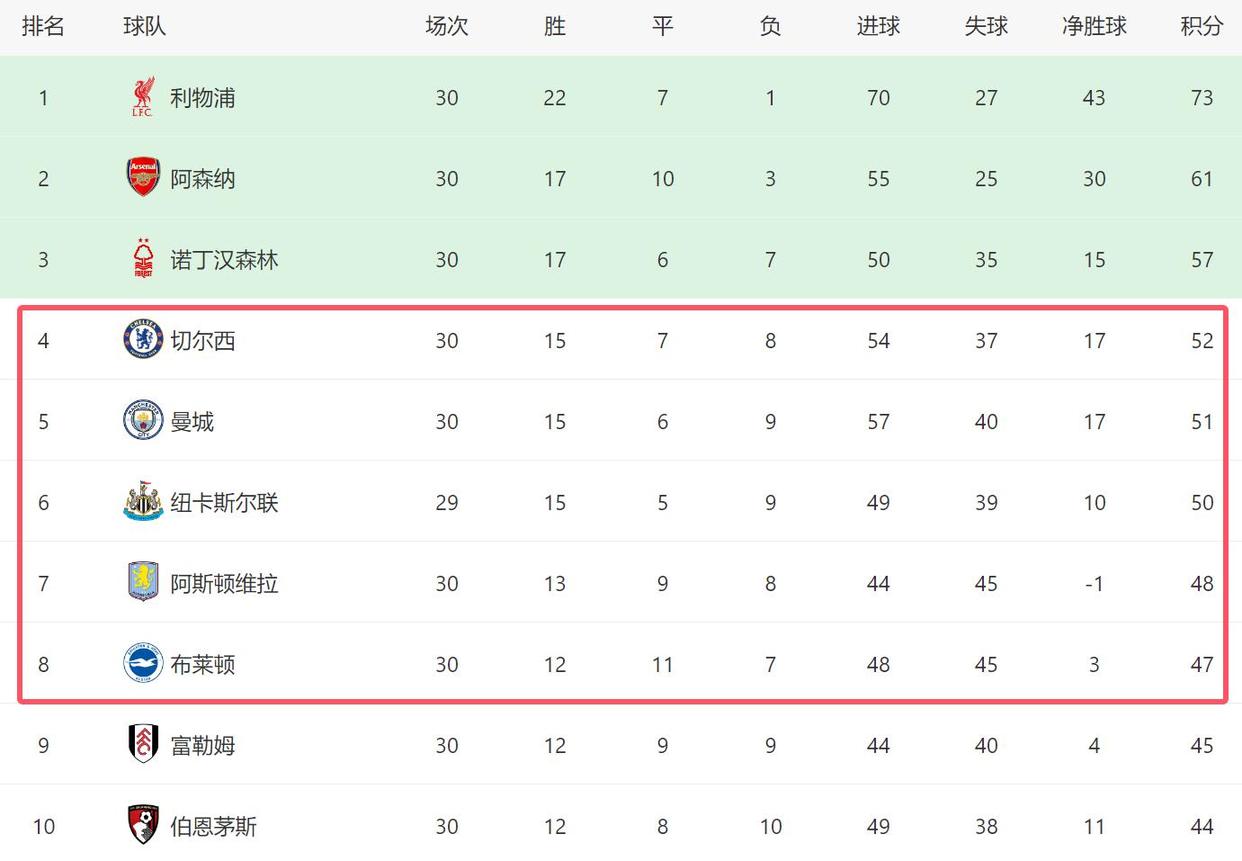Screen dimensions: 1242x861
Task: Click the 排名 column header
Action: (43, 27)
